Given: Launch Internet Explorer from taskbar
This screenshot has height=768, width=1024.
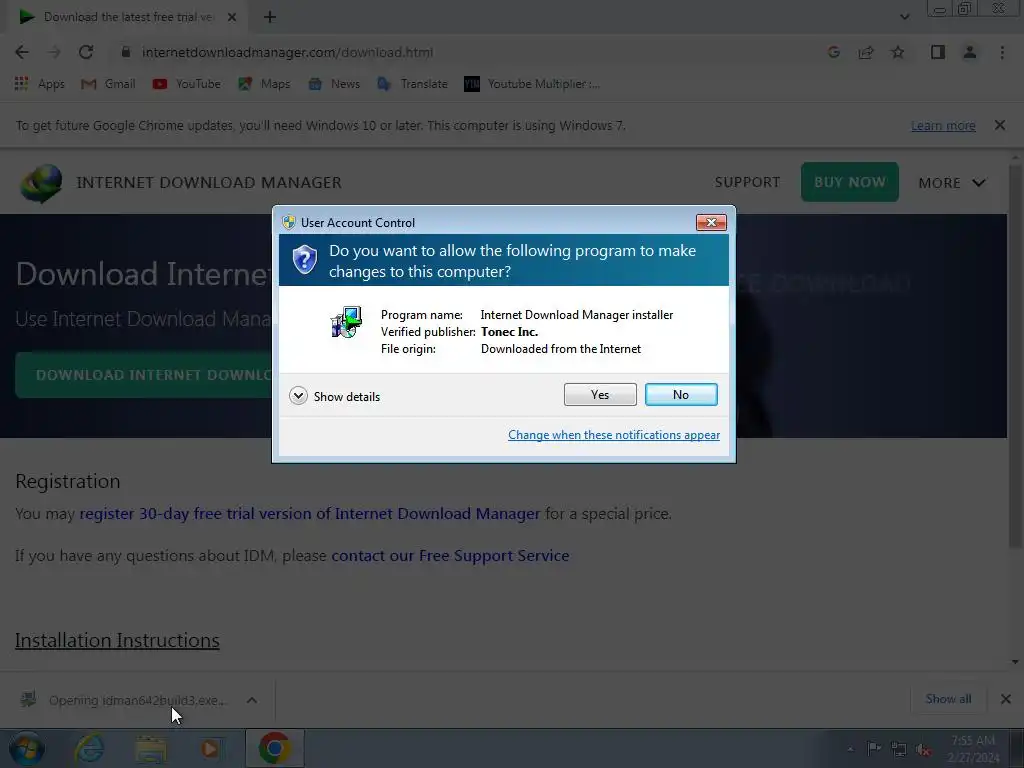Looking at the screenshot, I should tap(89, 748).
